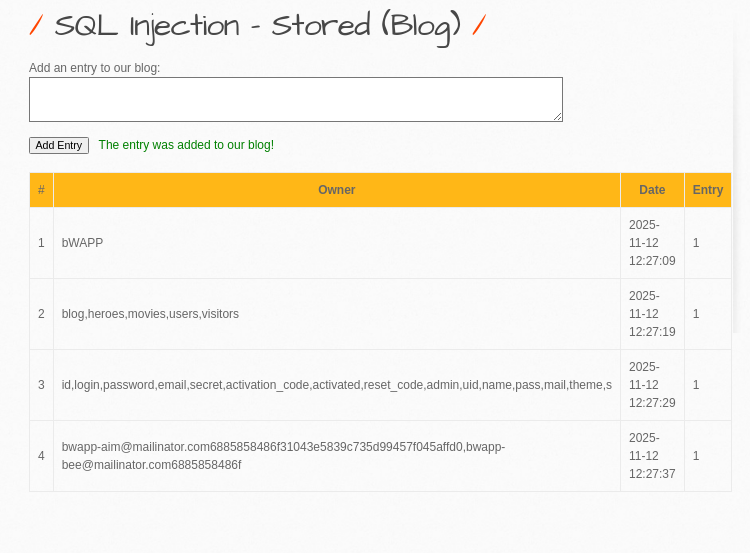Select the blog,heroes,movies,users,visitors owner cell

click(150, 314)
